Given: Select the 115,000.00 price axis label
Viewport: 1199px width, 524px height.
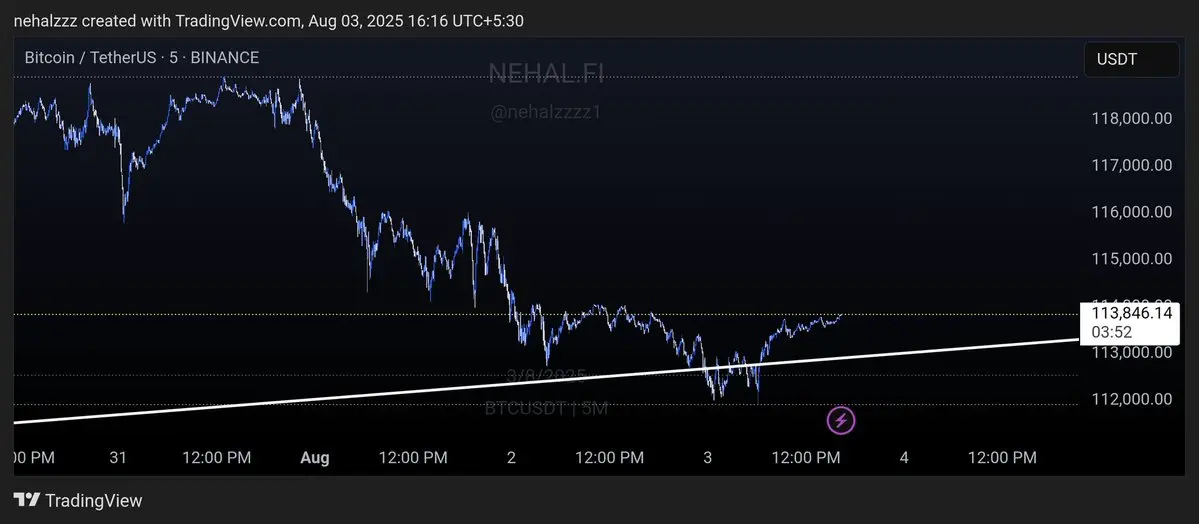Looking at the screenshot, I should pyautogui.click(x=1131, y=259).
